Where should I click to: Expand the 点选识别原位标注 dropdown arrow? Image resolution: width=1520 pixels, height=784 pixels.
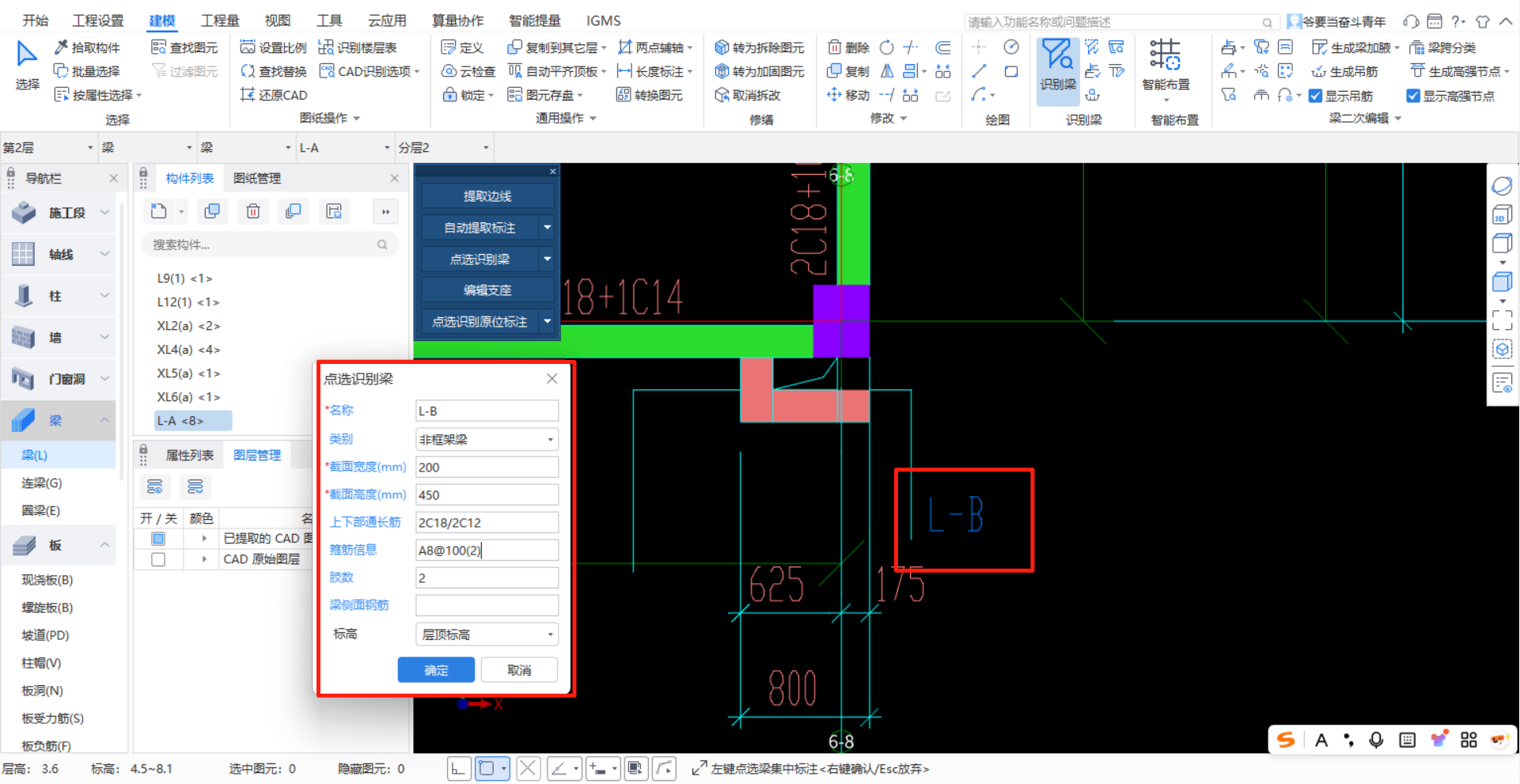(x=548, y=321)
